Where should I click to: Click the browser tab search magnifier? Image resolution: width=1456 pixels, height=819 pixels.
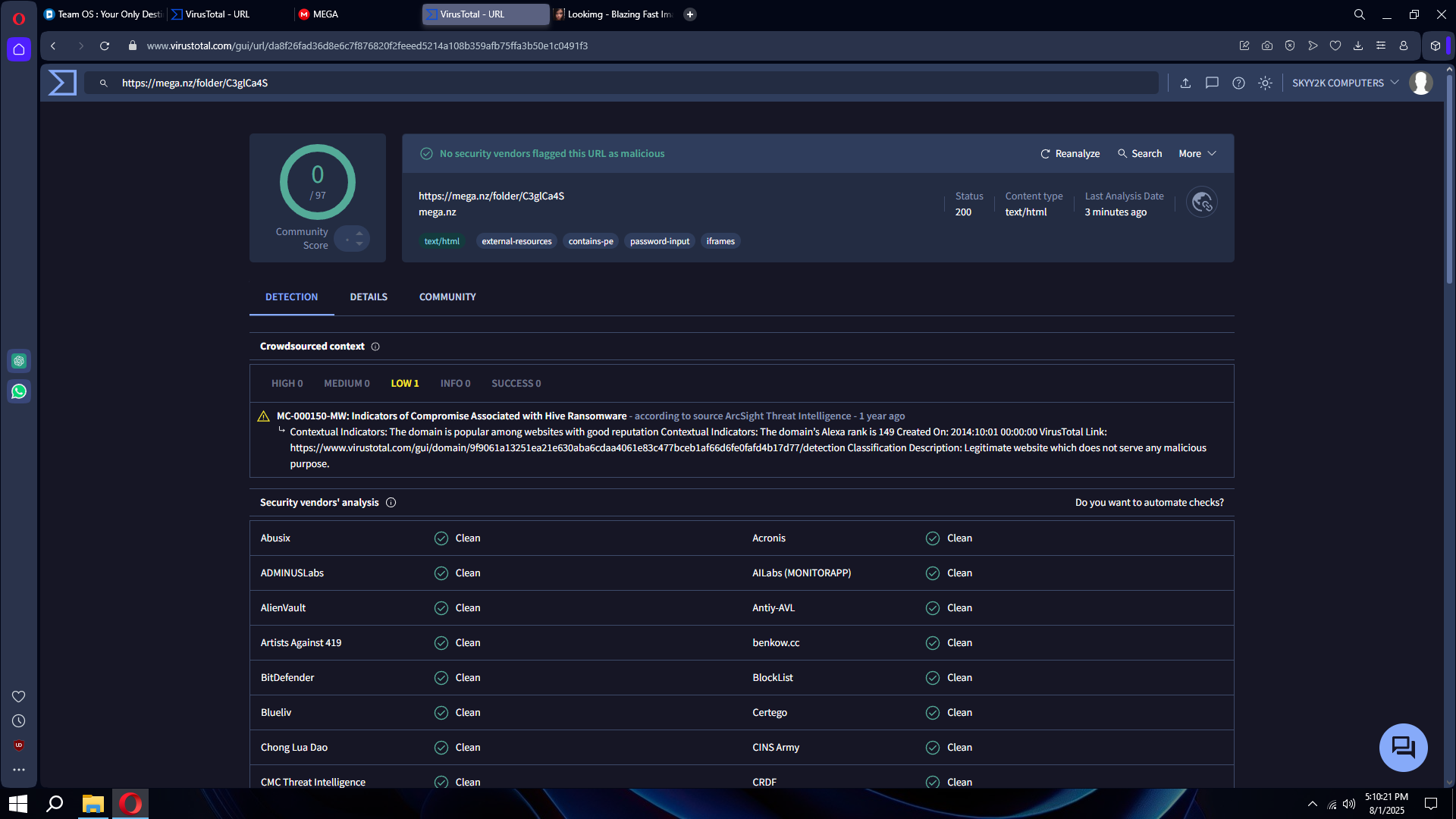click(x=1360, y=14)
